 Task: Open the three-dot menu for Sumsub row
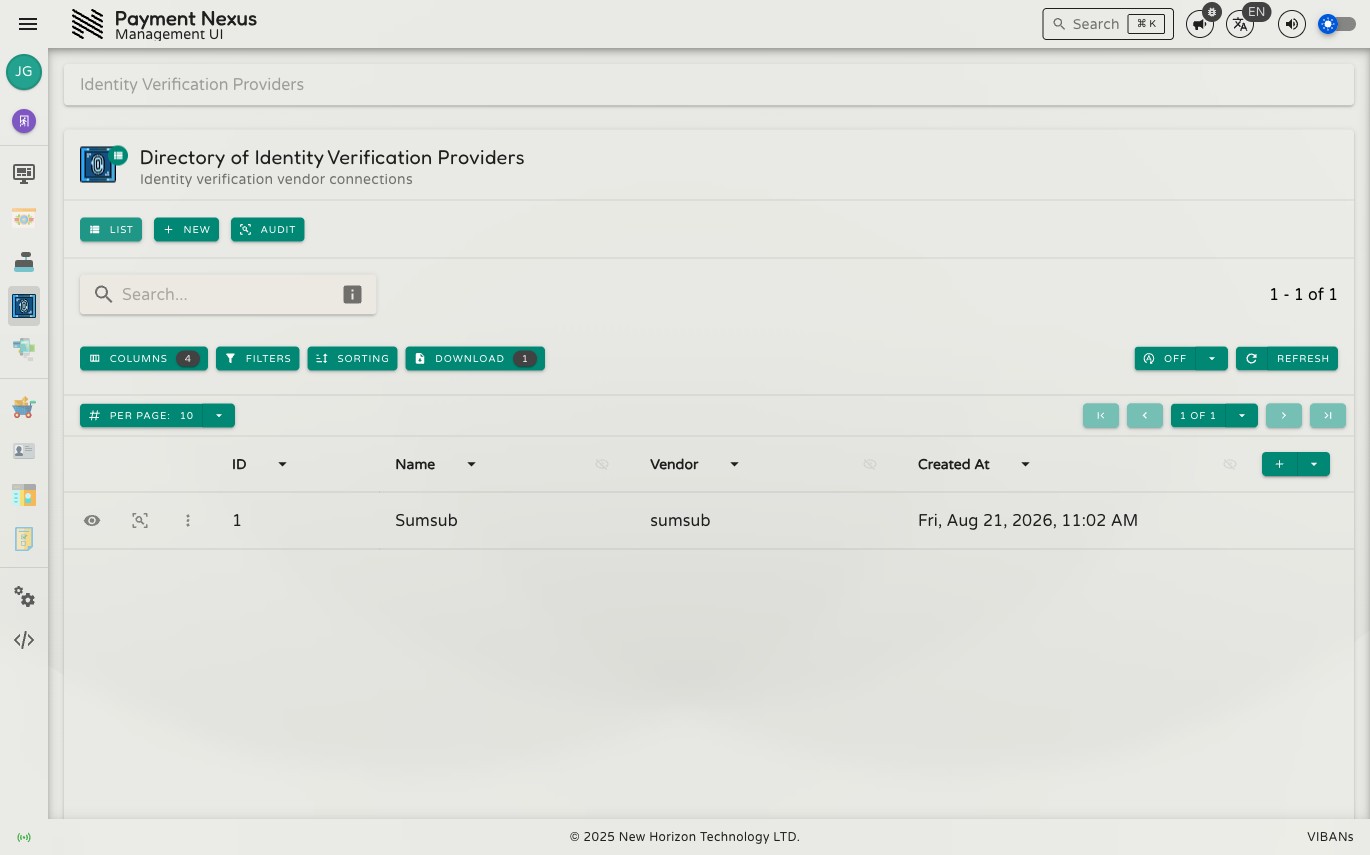pyautogui.click(x=188, y=520)
